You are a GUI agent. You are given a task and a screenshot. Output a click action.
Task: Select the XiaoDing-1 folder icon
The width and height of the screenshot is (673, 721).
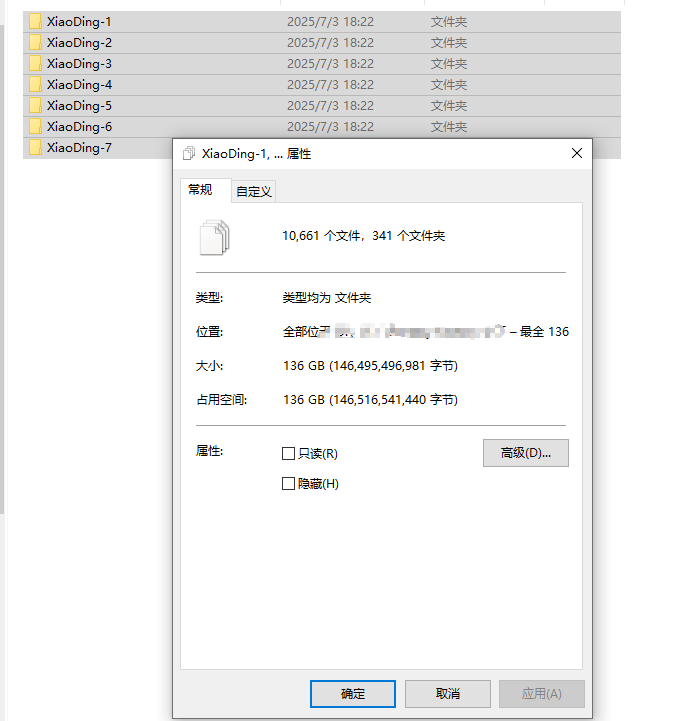click(35, 22)
